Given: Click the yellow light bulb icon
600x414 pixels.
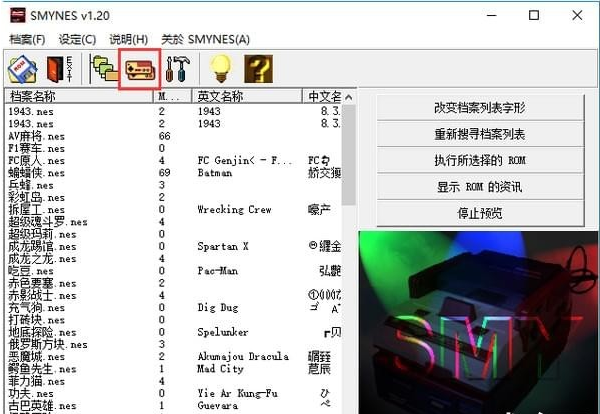Looking at the screenshot, I should [221, 69].
